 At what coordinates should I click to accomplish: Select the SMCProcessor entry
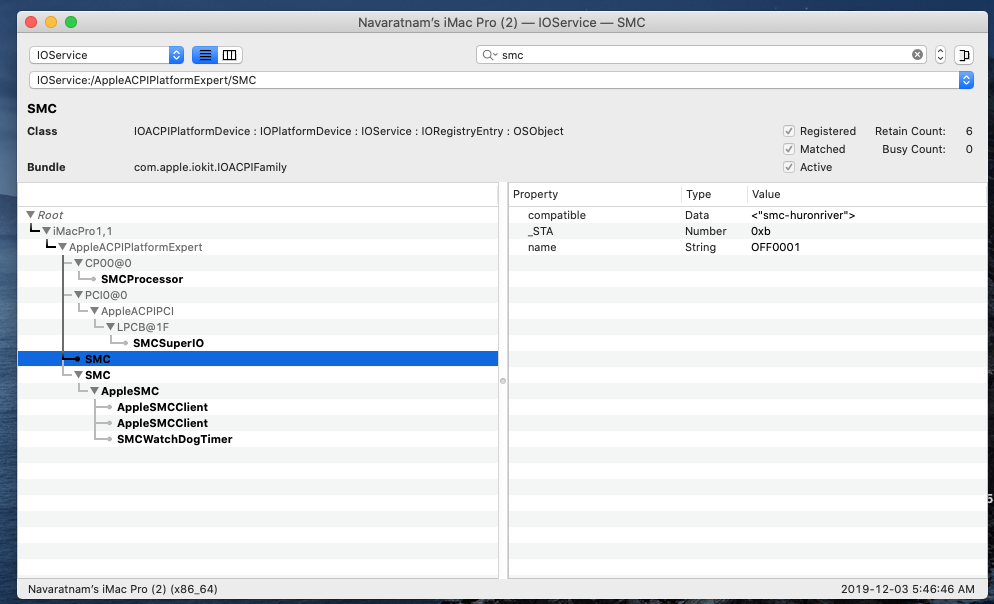142,279
